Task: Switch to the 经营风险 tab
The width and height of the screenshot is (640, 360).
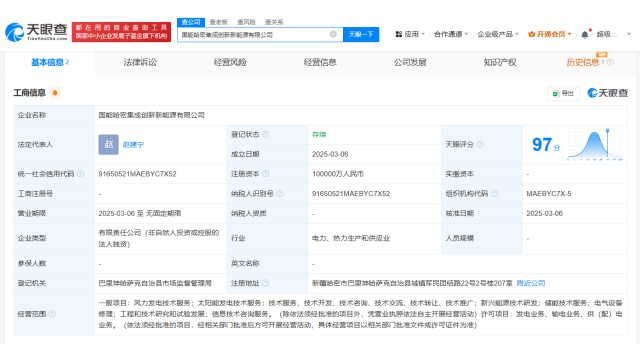Action: coord(230,62)
